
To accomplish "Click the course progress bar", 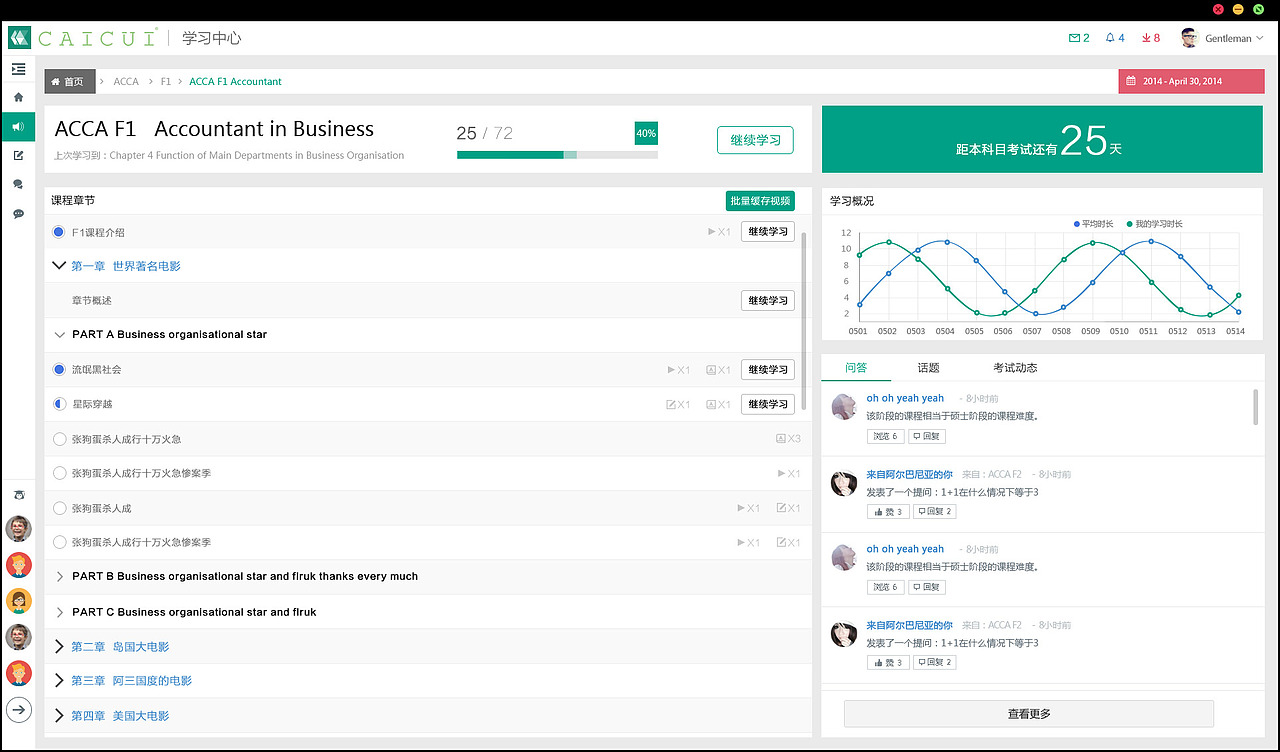I will click(x=557, y=155).
